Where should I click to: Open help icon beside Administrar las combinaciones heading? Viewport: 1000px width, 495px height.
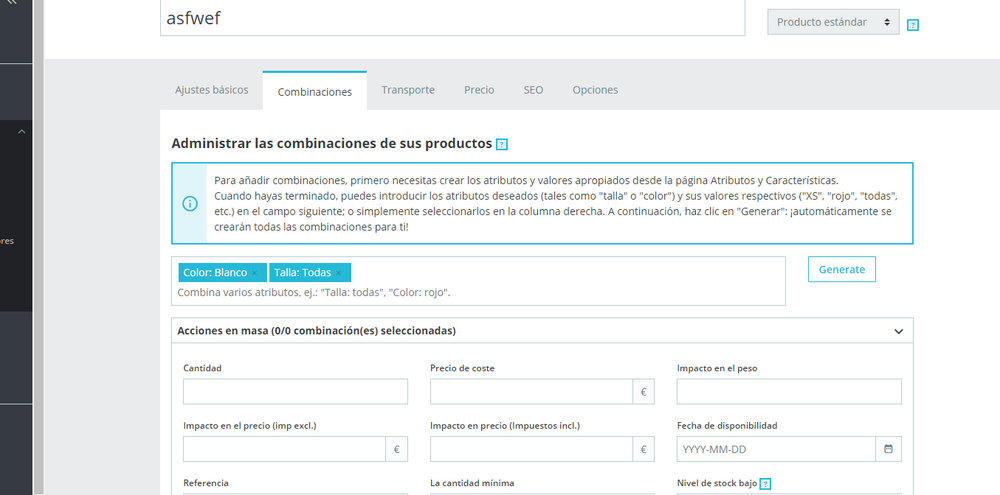(502, 144)
